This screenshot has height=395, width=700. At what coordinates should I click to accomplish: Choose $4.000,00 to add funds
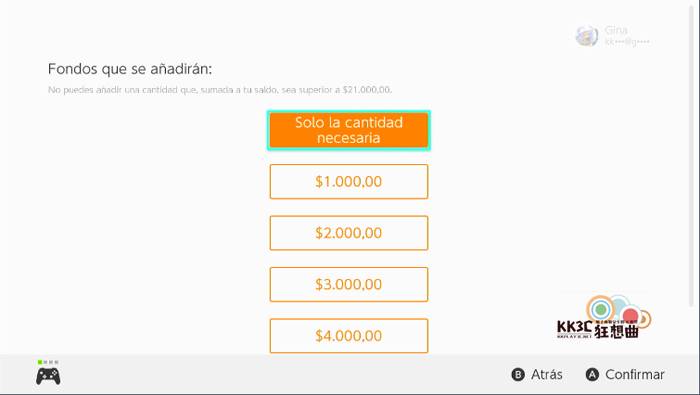click(349, 336)
